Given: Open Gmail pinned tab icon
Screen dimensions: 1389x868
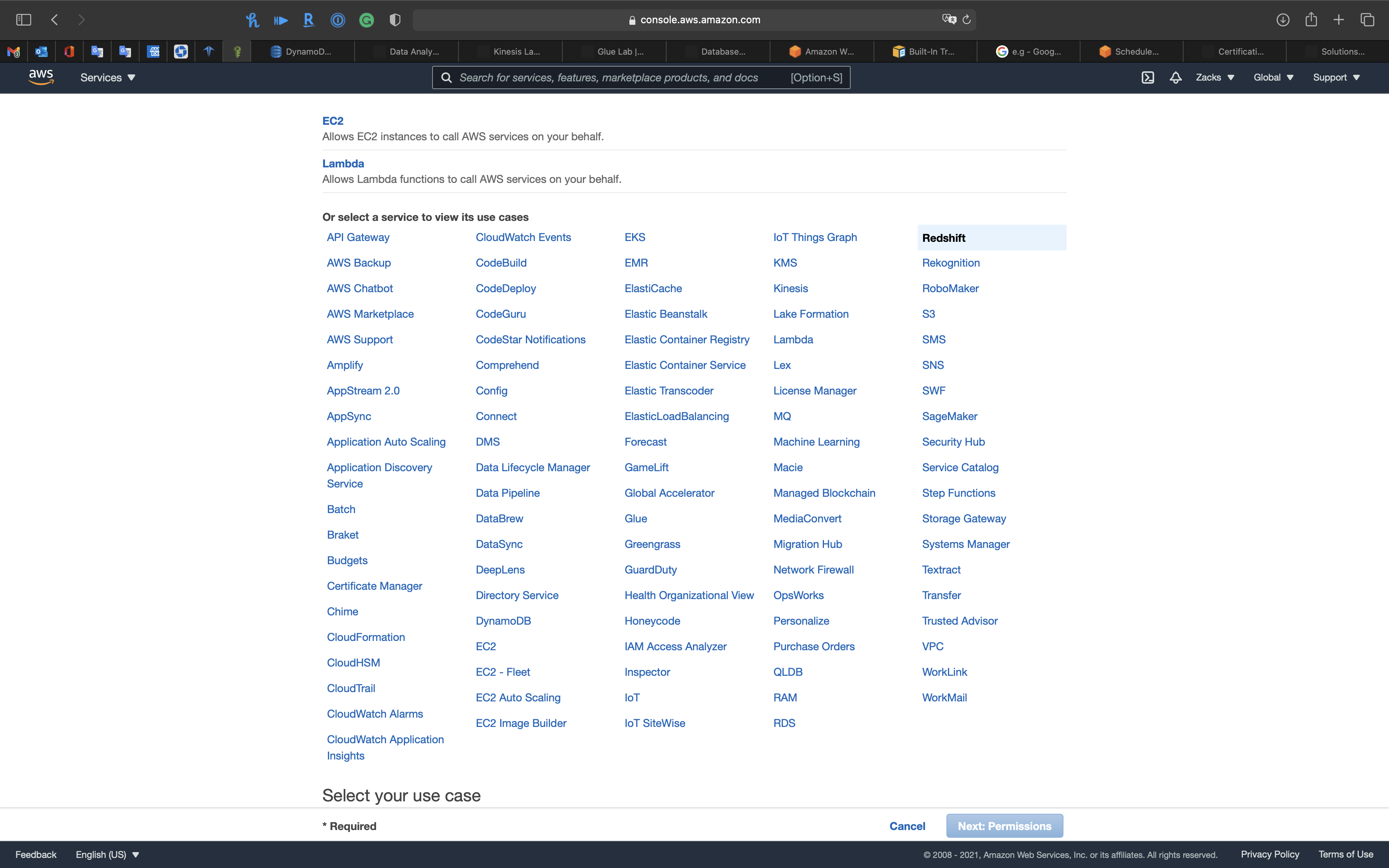Looking at the screenshot, I should coord(14,52).
